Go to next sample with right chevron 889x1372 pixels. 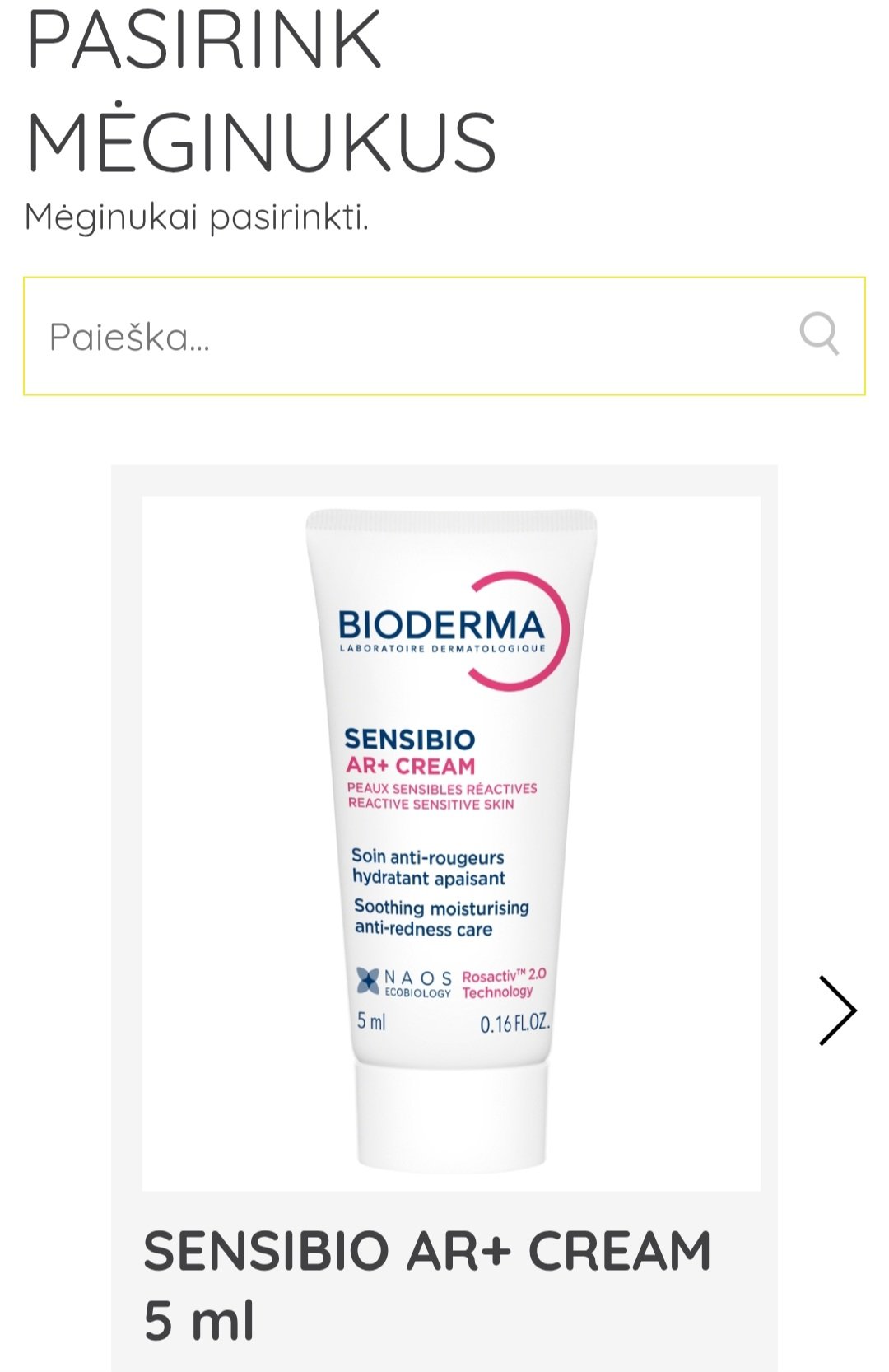[x=837, y=1010]
